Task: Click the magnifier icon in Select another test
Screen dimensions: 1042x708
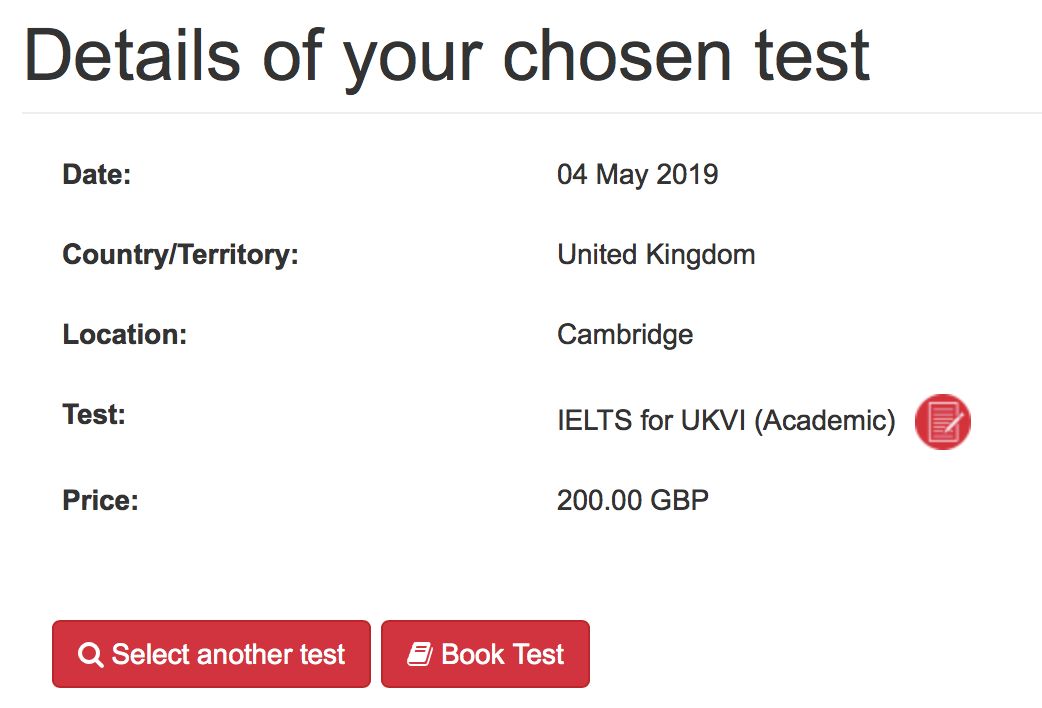Action: 90,655
